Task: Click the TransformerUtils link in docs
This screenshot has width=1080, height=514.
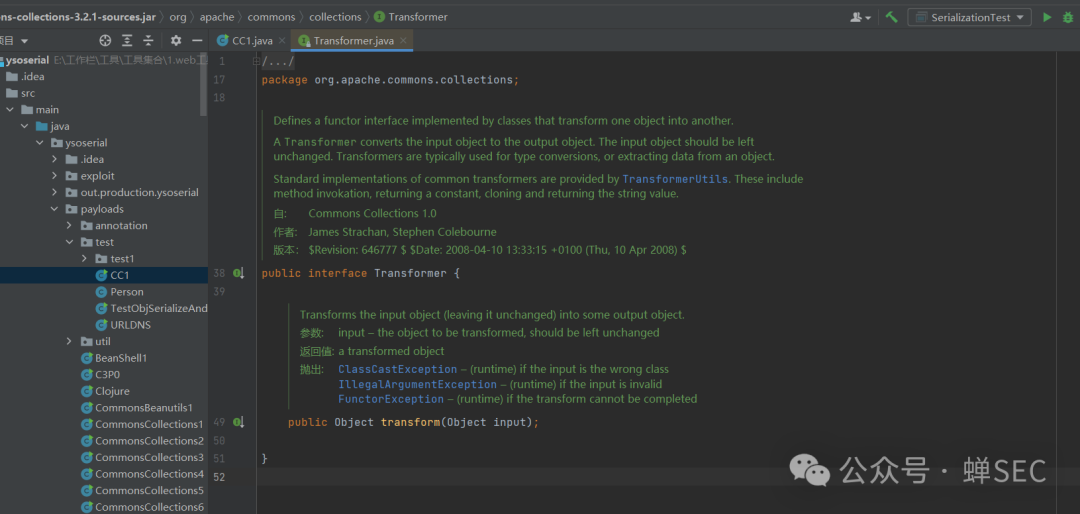Action: [x=675, y=179]
